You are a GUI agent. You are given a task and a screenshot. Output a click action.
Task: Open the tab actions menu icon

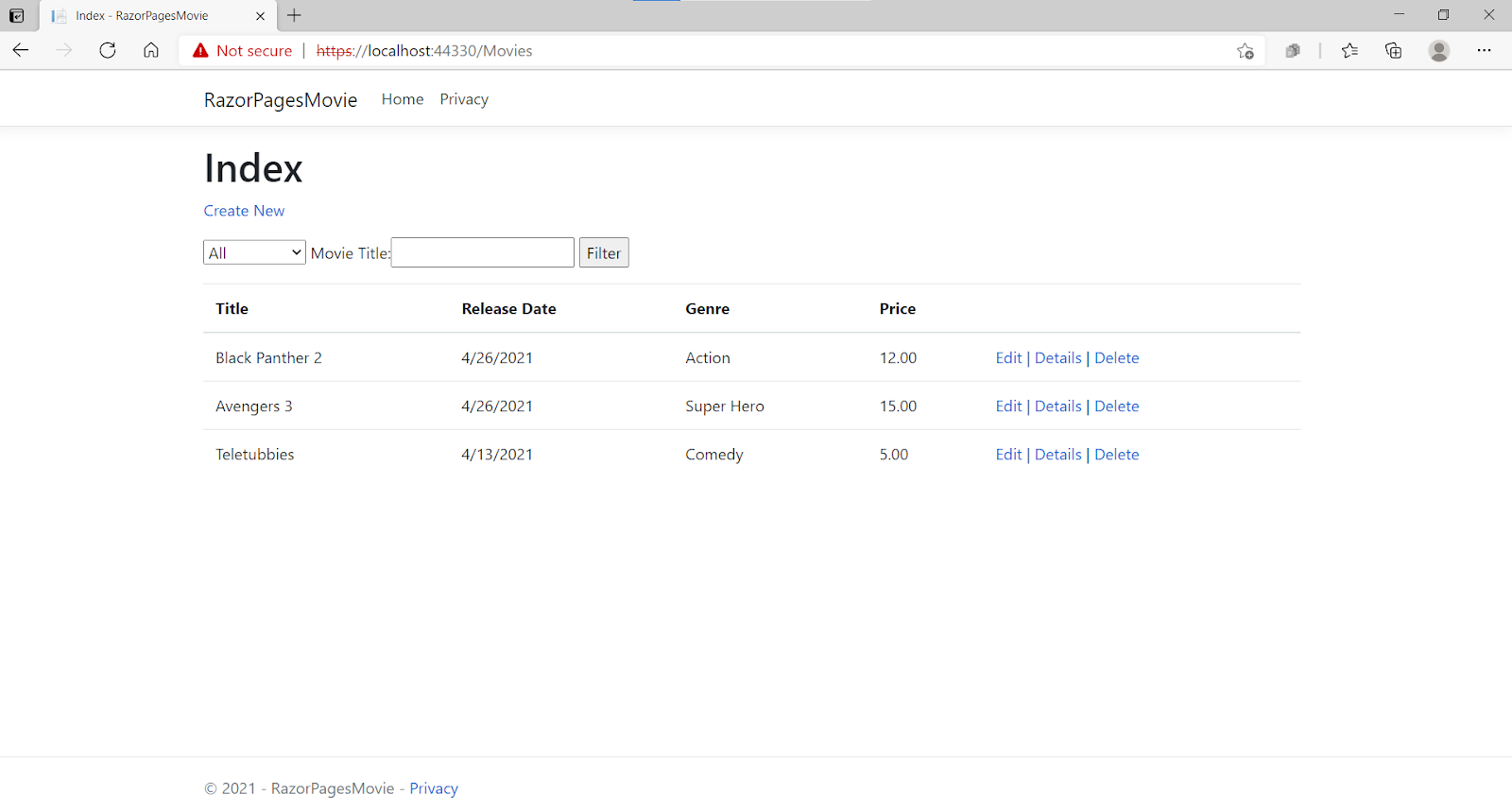(x=16, y=16)
